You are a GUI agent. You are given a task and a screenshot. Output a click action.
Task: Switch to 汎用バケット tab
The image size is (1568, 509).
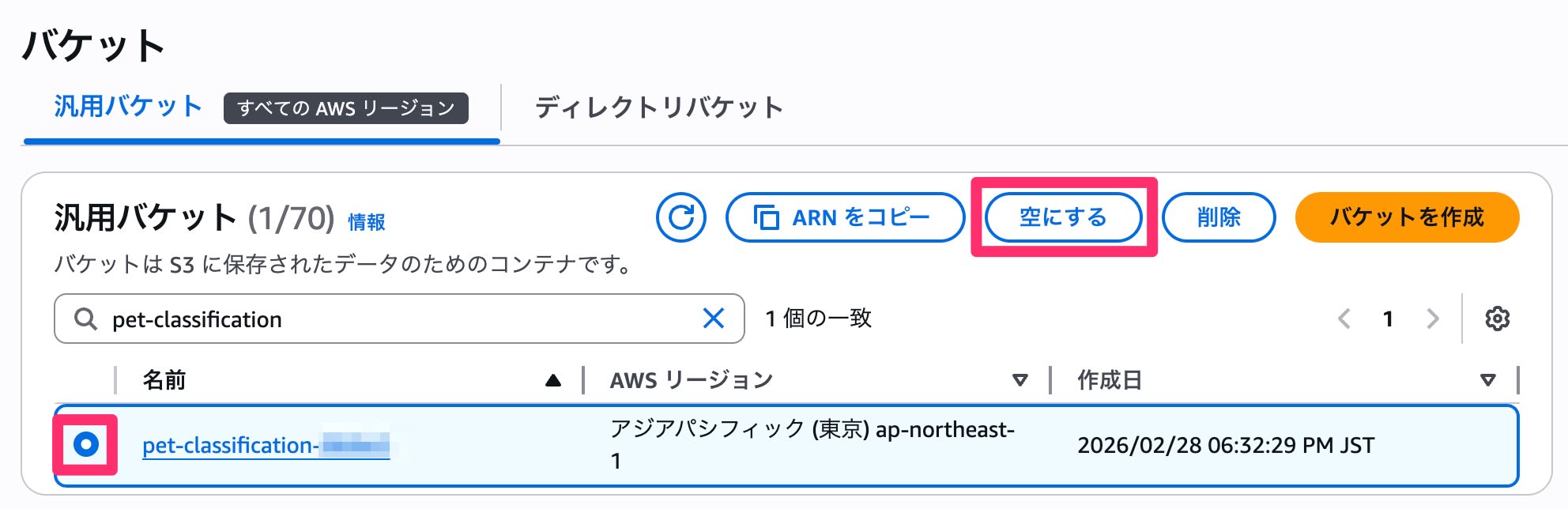pyautogui.click(x=128, y=107)
